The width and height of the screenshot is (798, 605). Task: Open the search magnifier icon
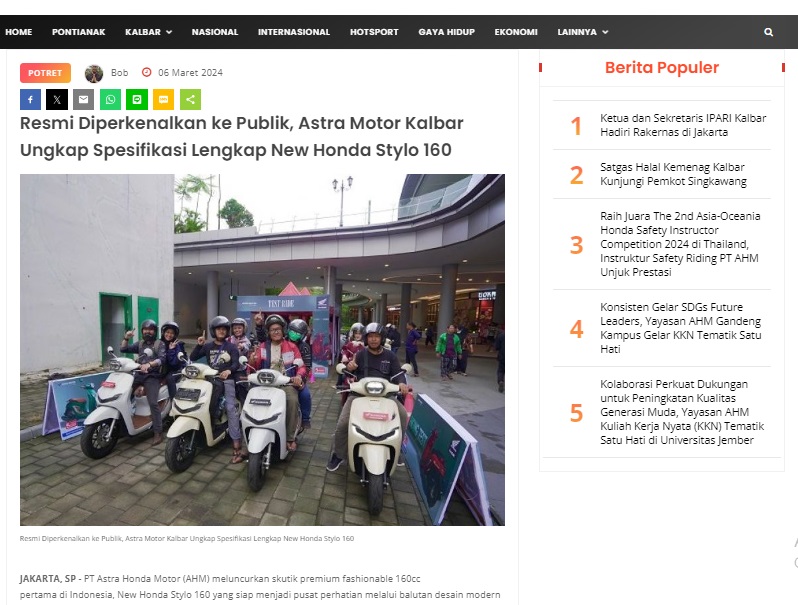pos(768,32)
